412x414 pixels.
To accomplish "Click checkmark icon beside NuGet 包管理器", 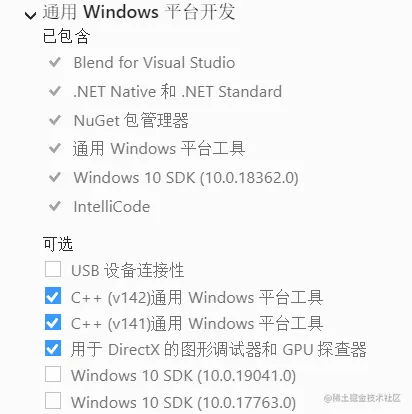I will (x=55, y=120).
